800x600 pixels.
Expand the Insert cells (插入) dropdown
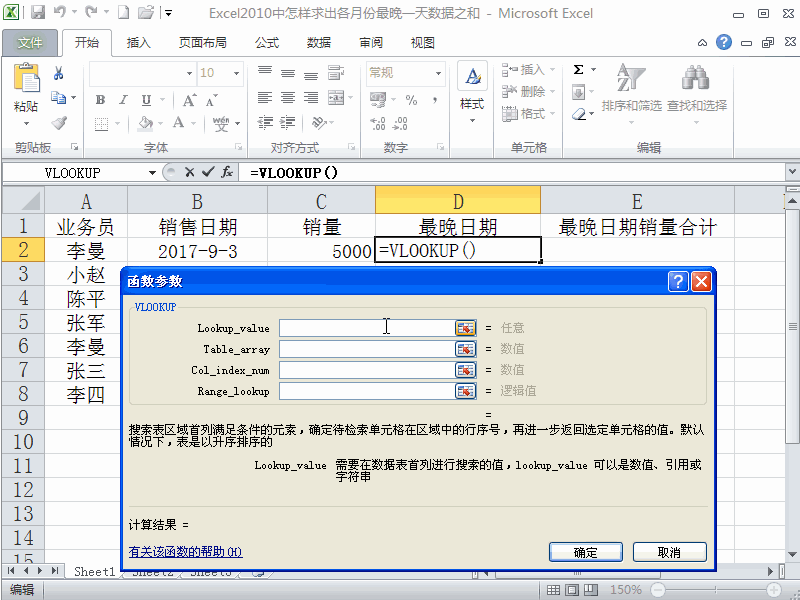click(x=553, y=69)
